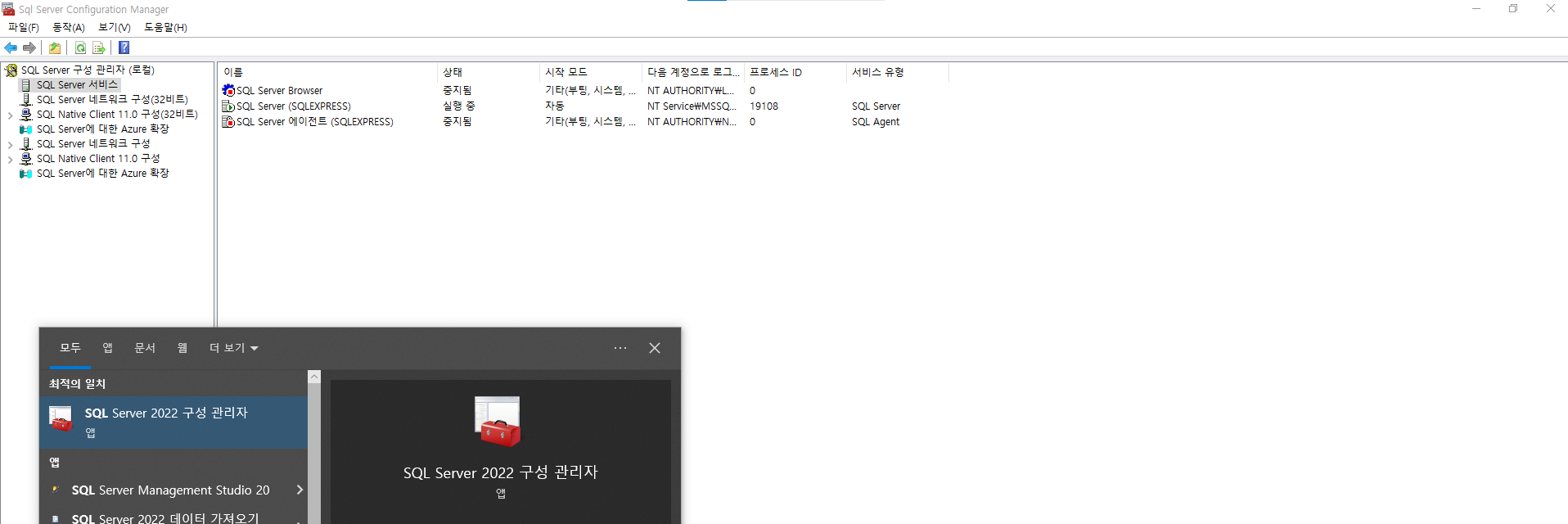1568x524 pixels.
Task: Click the large toolbox icon in the search preview pane
Action: (498, 421)
